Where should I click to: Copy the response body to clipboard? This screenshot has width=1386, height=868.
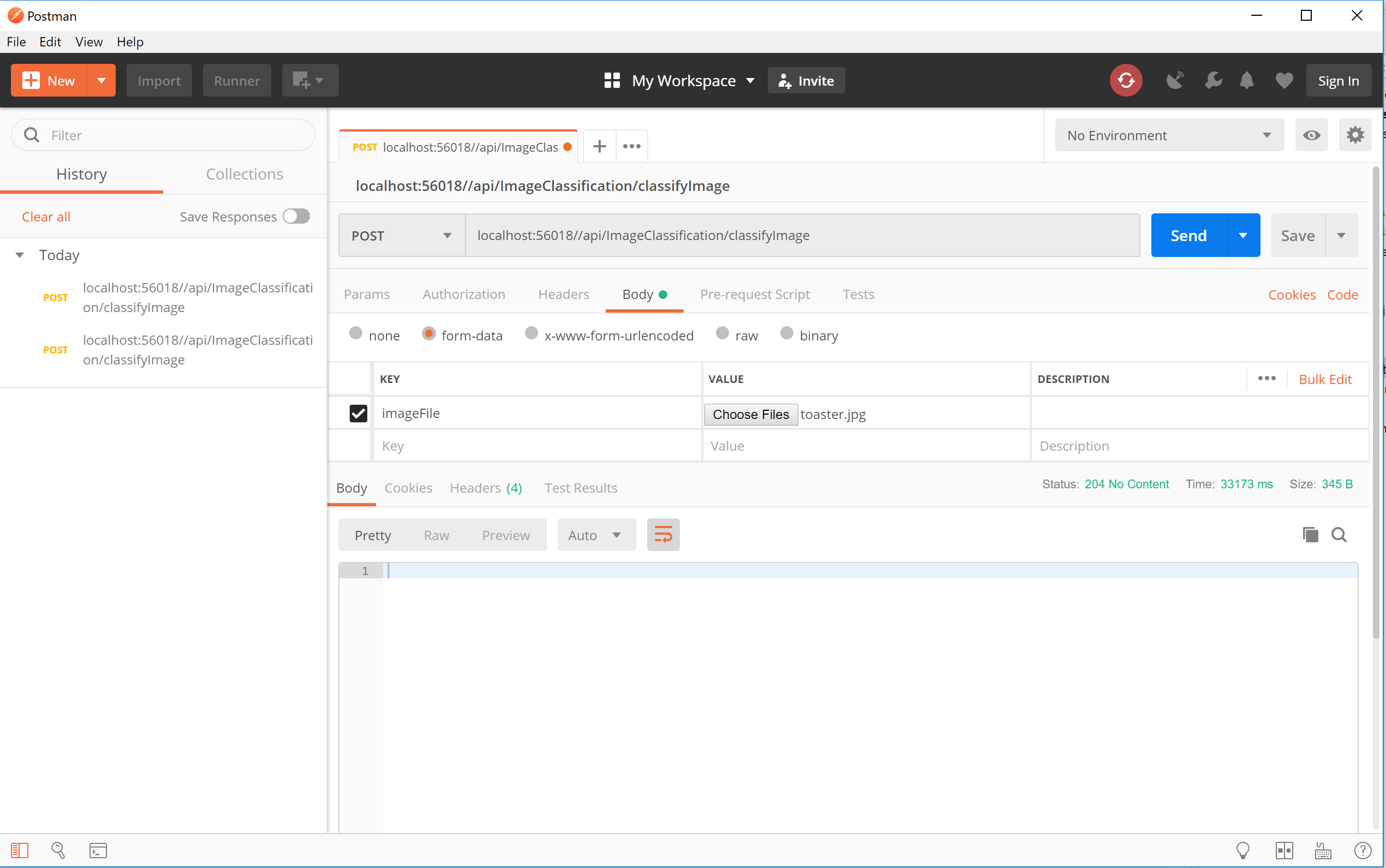tap(1310, 535)
